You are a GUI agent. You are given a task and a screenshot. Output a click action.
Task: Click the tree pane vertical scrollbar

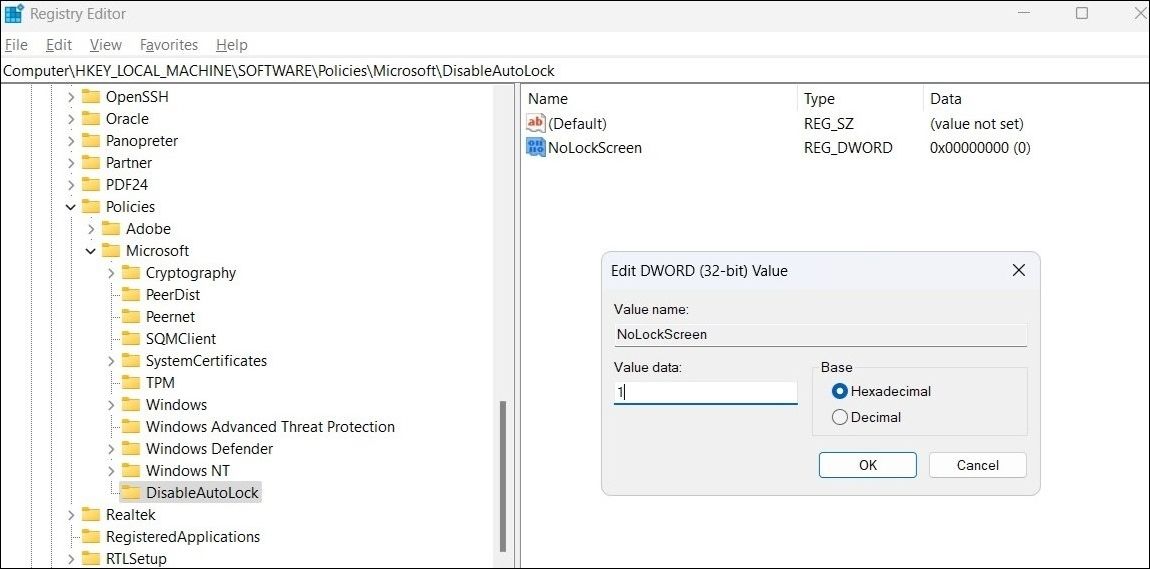(x=502, y=476)
